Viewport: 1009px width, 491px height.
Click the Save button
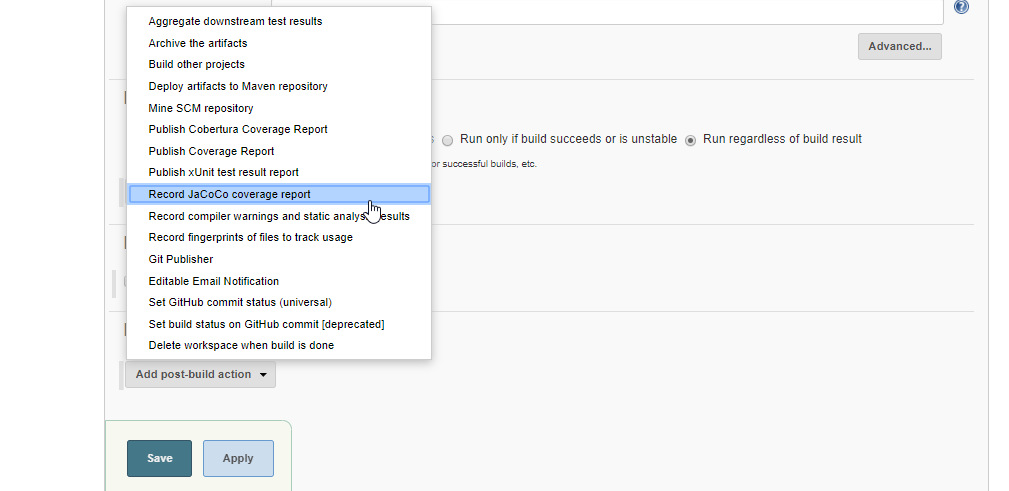[160, 458]
